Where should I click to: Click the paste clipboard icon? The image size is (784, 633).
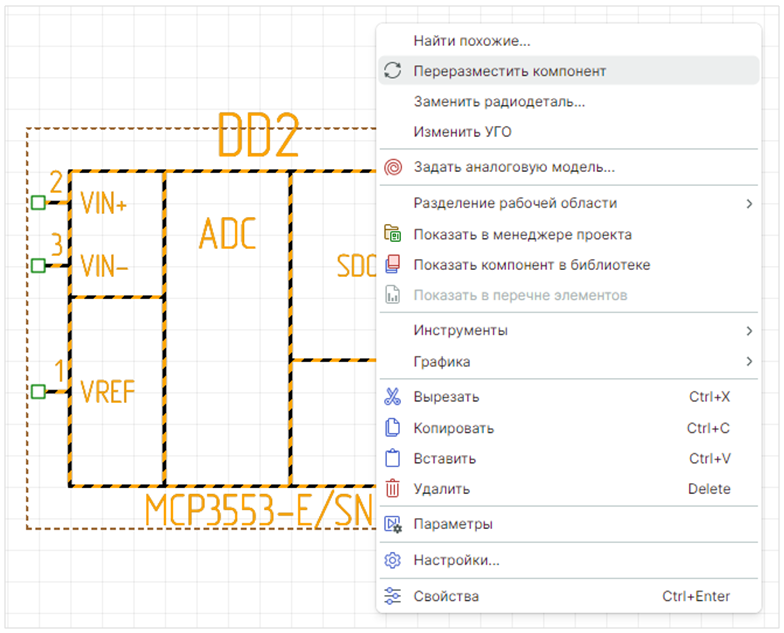click(393, 459)
